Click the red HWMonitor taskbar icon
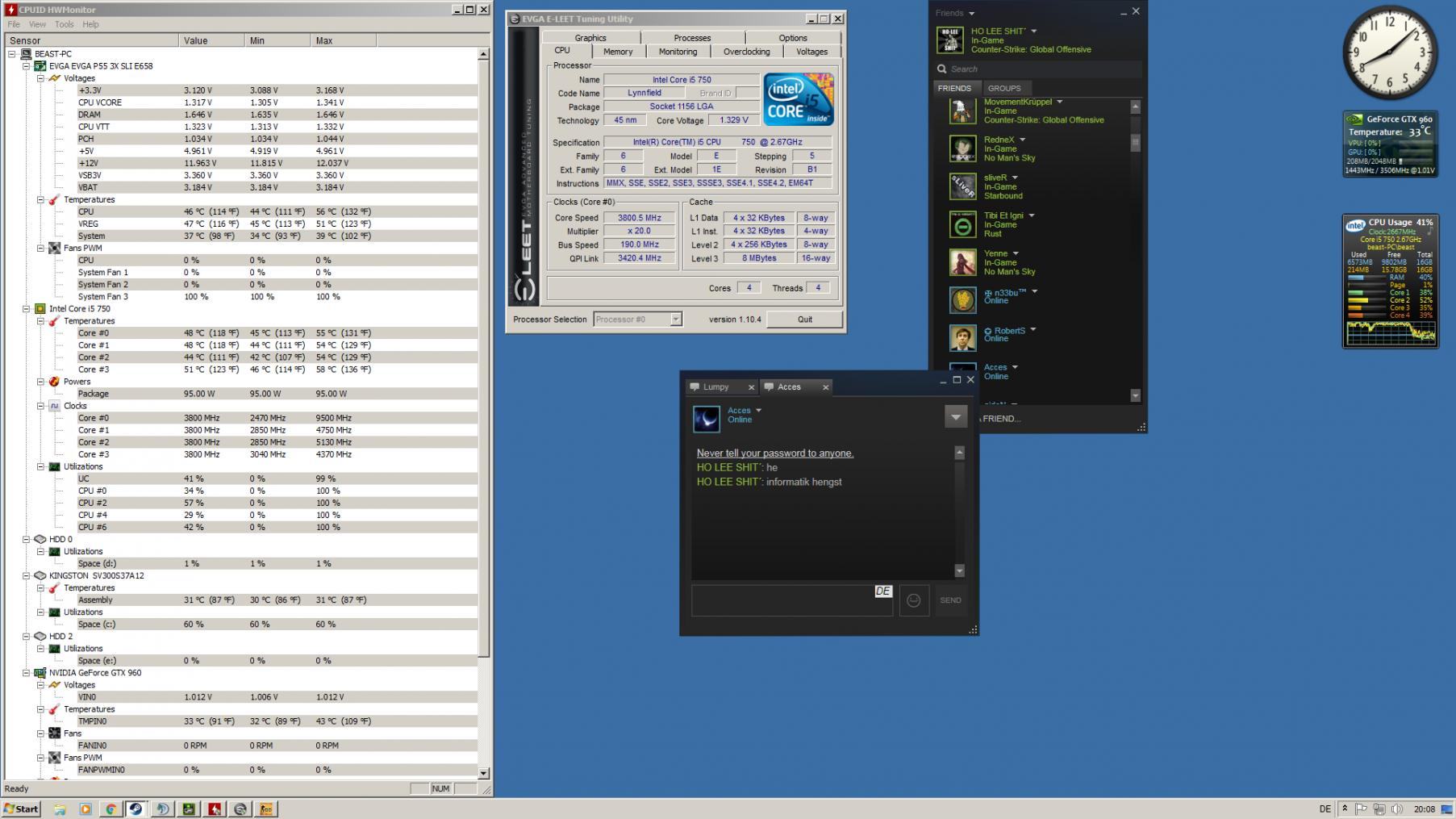This screenshot has width=1456, height=819. [215, 809]
